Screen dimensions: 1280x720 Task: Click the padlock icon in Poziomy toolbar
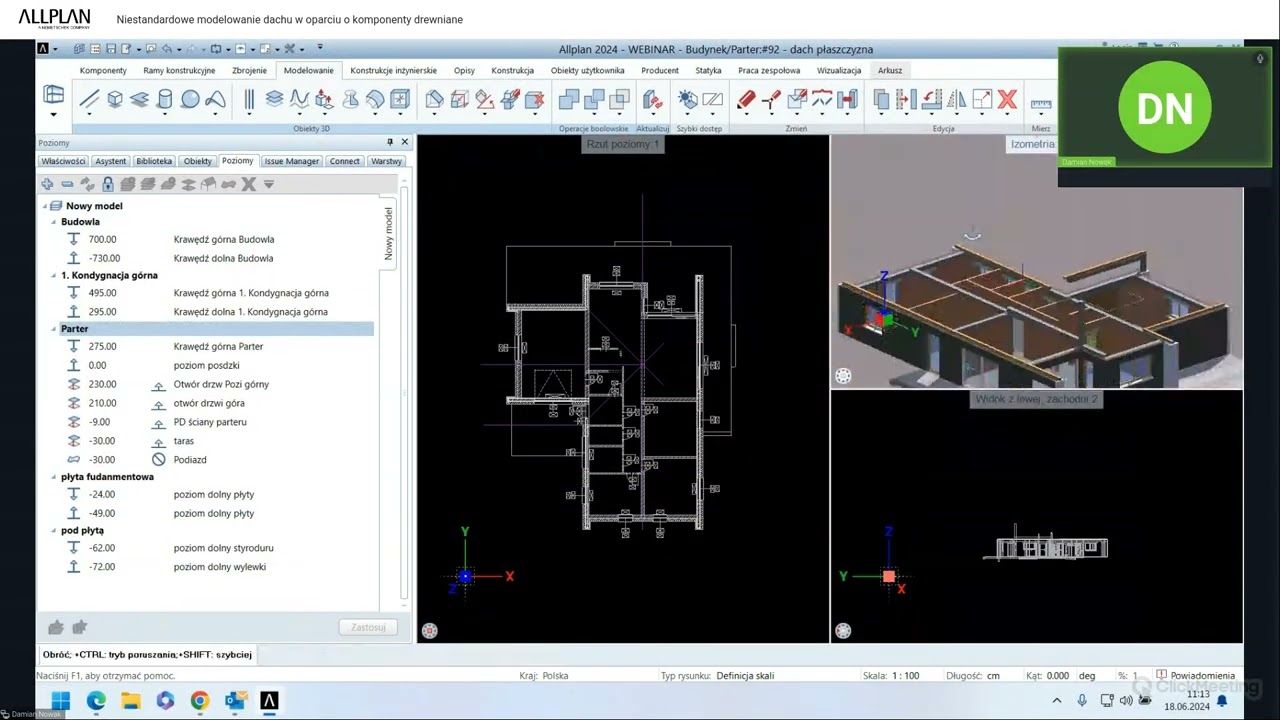[x=108, y=184]
